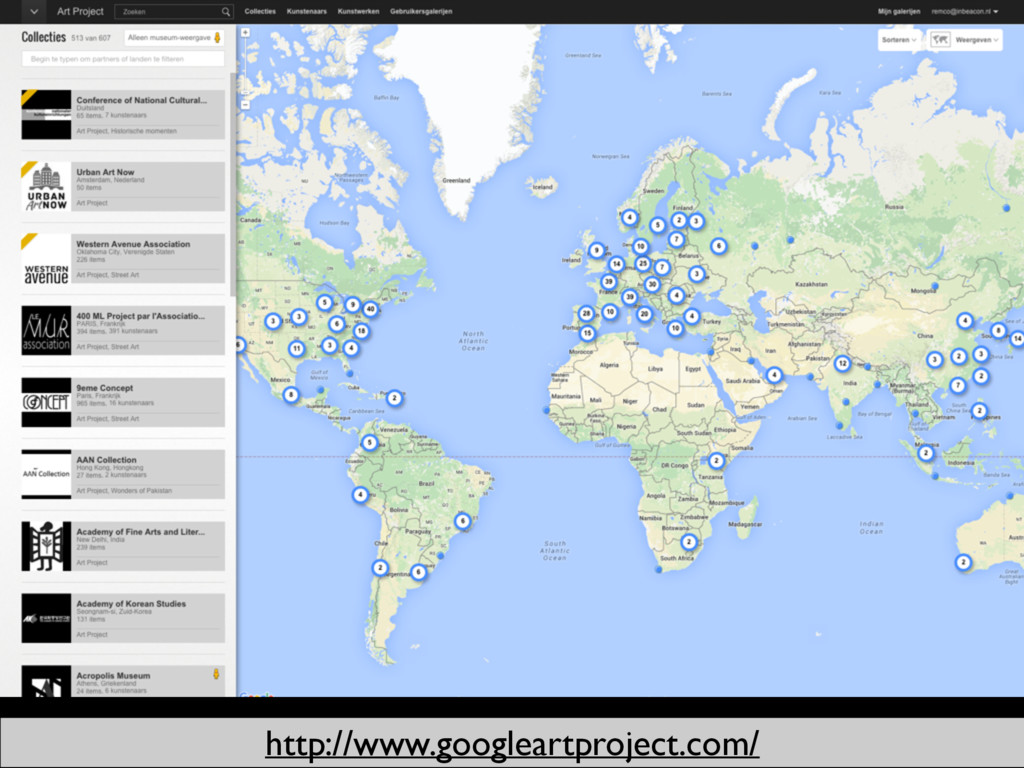Open Western Avenue Association collection
The height and width of the screenshot is (768, 1024).
pyautogui.click(x=123, y=259)
